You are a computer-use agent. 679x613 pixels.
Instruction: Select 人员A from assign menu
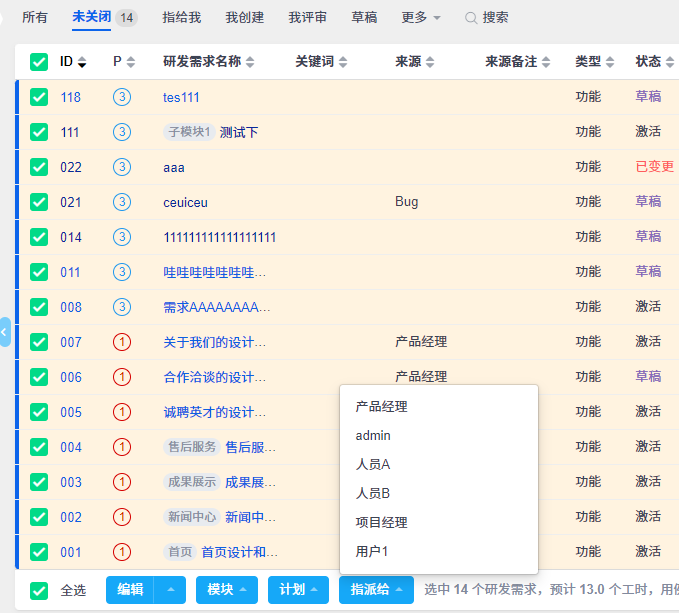(373, 464)
